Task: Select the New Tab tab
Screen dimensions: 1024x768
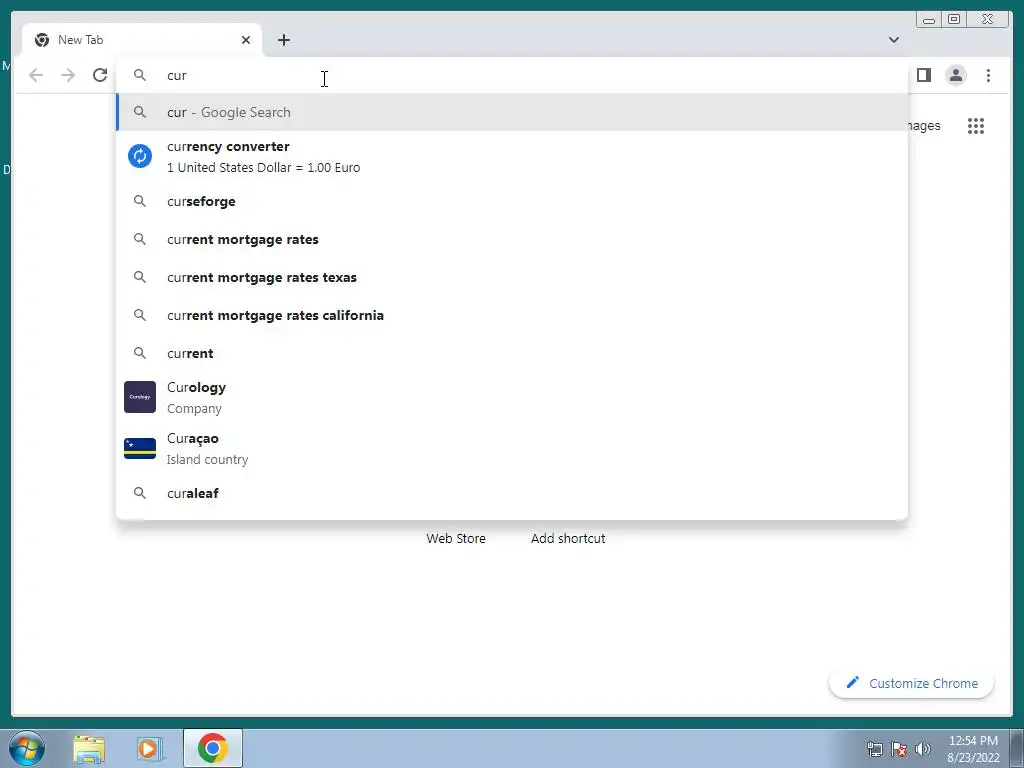Action: coord(142,40)
